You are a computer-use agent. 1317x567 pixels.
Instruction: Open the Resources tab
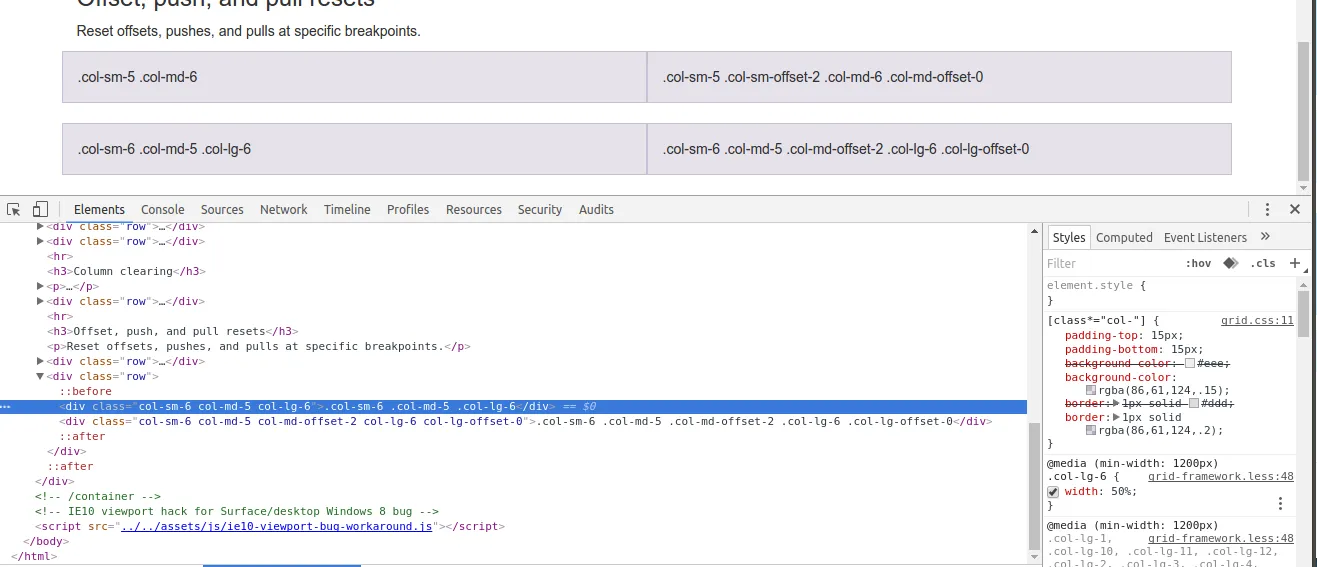coord(474,209)
